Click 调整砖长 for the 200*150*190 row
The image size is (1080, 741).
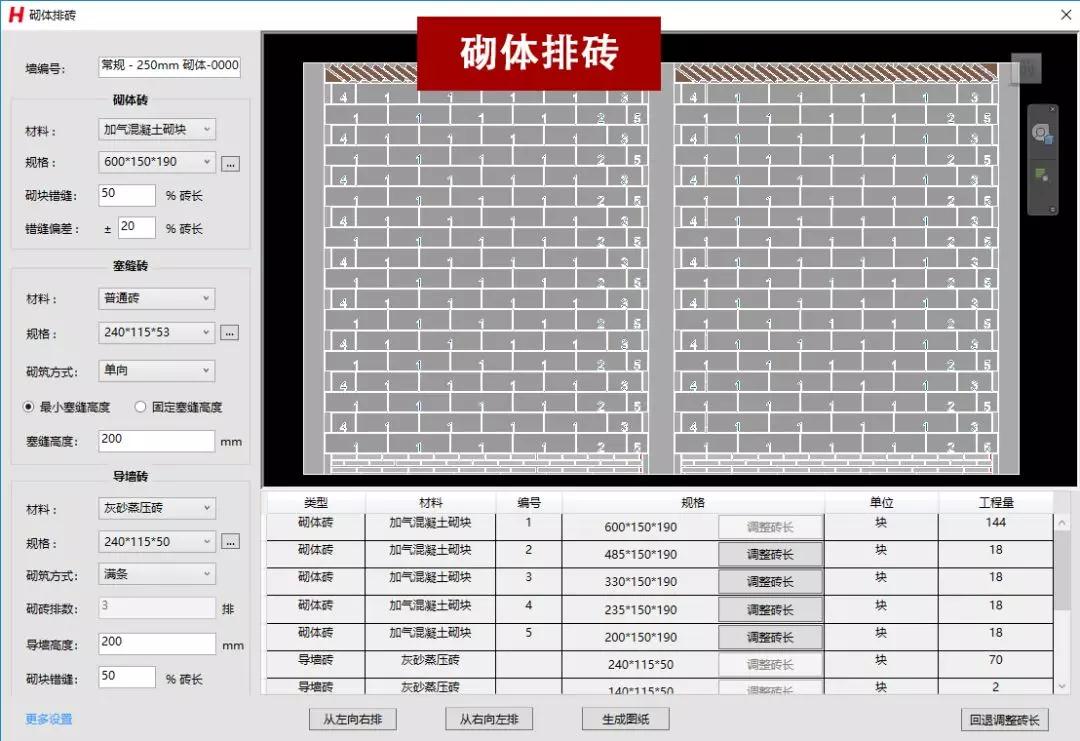point(770,638)
